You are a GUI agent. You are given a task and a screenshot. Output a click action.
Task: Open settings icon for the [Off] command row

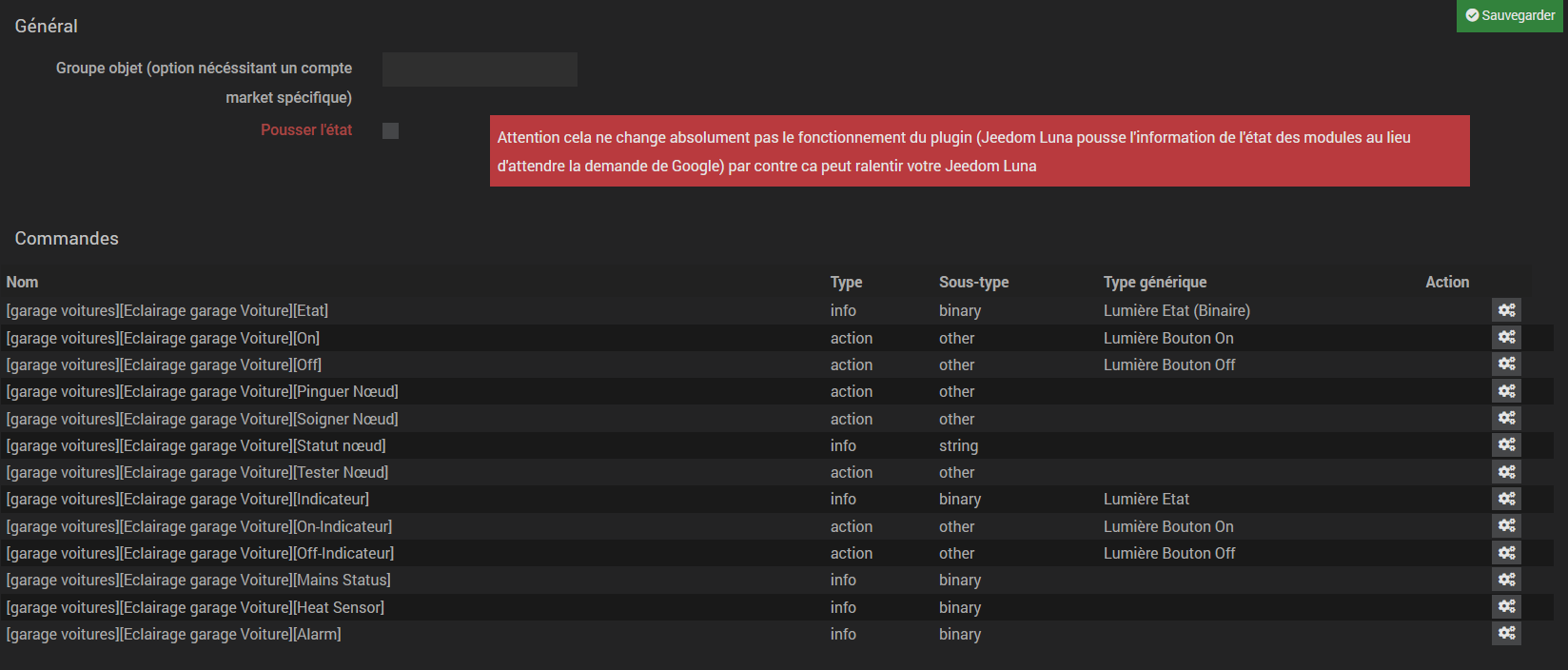click(x=1506, y=364)
